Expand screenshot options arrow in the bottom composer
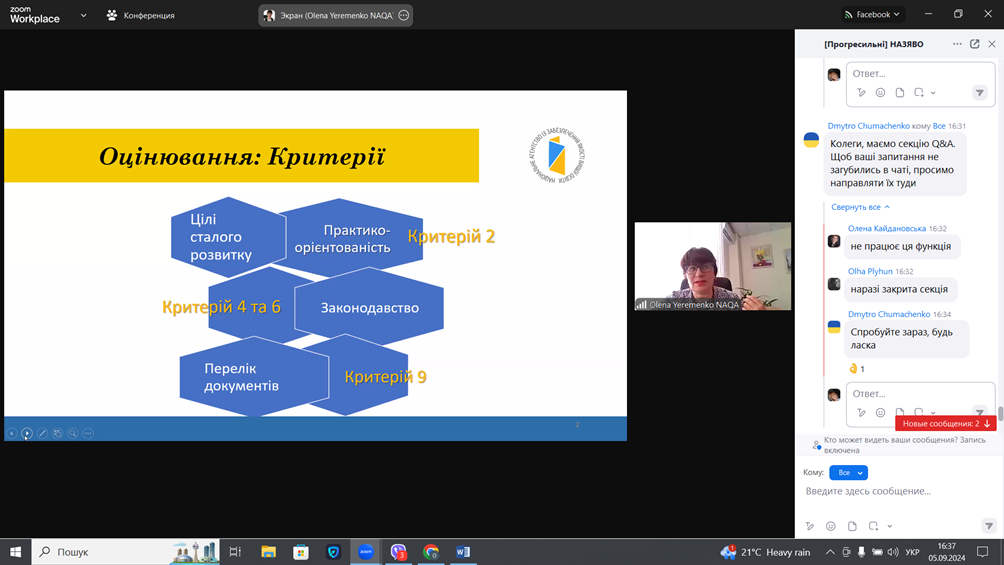Viewport: 1004px width, 565px height. pos(889,526)
